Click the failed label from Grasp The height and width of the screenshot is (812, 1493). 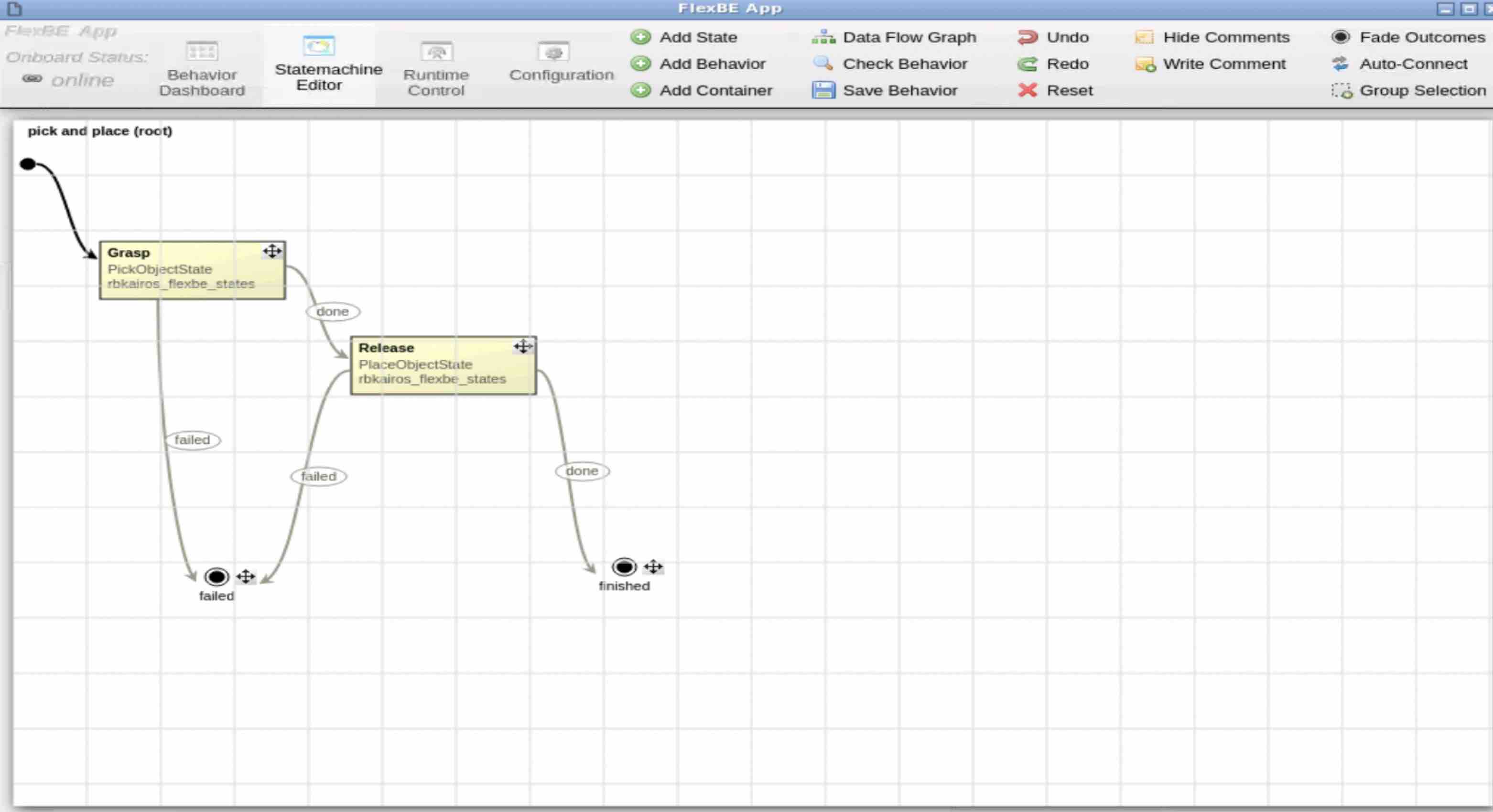193,440
